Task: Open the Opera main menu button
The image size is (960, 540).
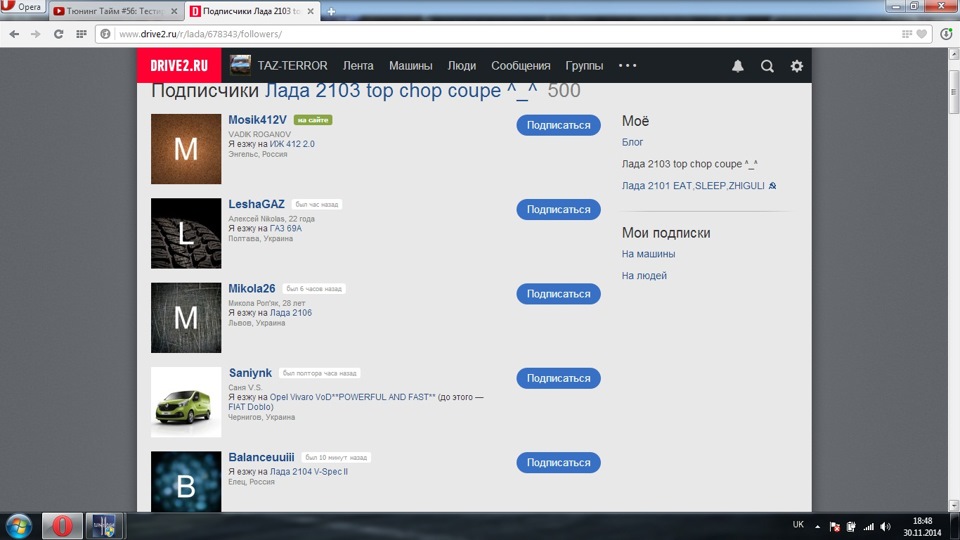Action: pos(23,7)
